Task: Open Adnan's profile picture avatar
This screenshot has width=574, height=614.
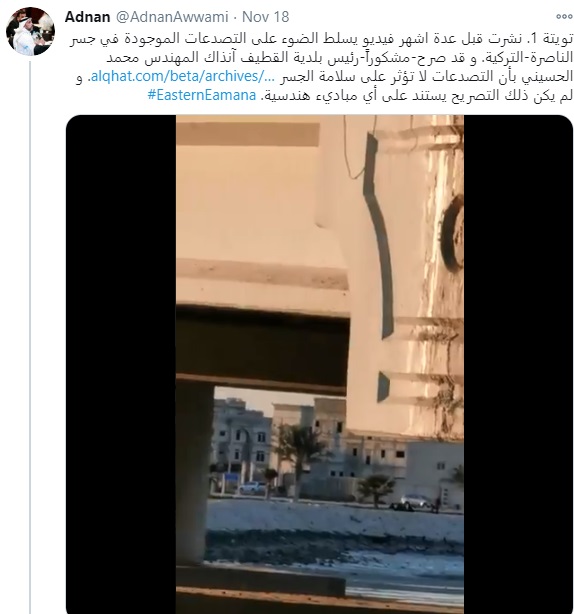Action: click(30, 31)
